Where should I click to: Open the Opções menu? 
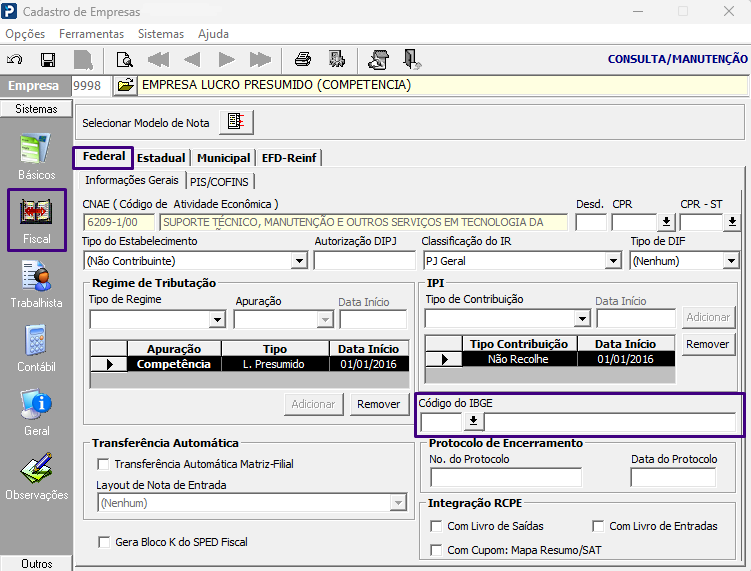25,34
